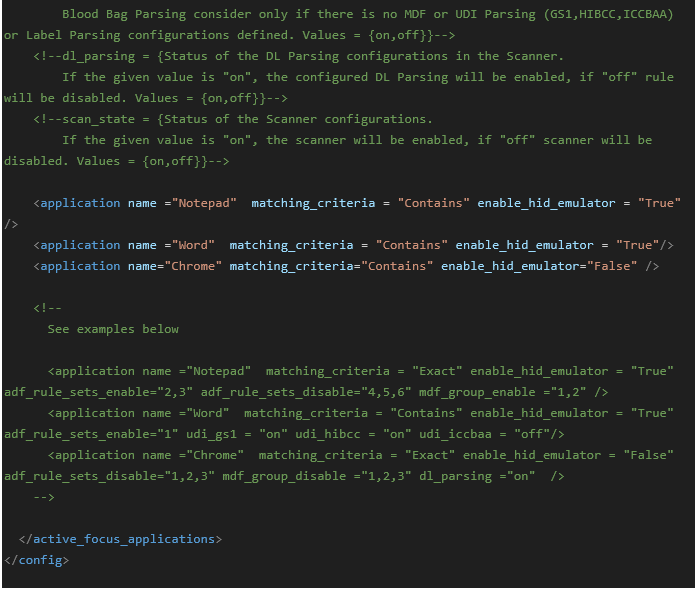Click mdf_group_enable ="1,2" attribute
The image size is (696, 590).
[502, 392]
